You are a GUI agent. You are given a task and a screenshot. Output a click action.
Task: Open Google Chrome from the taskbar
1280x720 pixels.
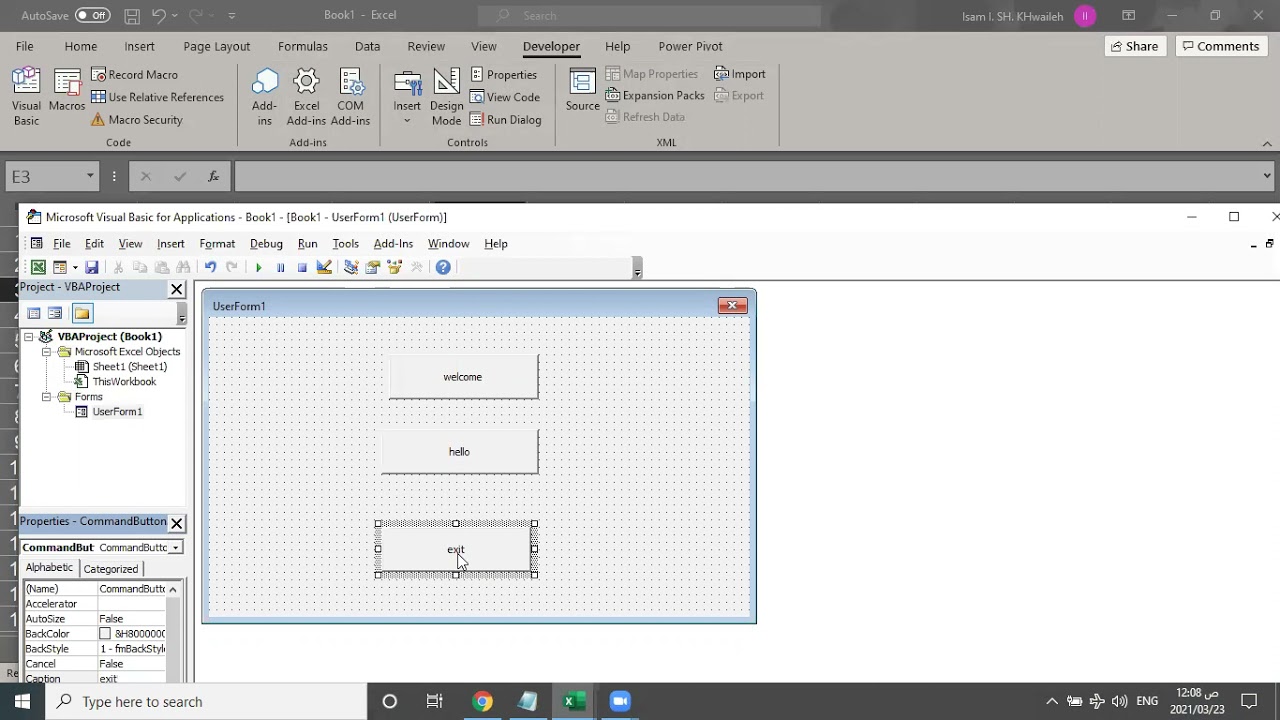click(482, 701)
